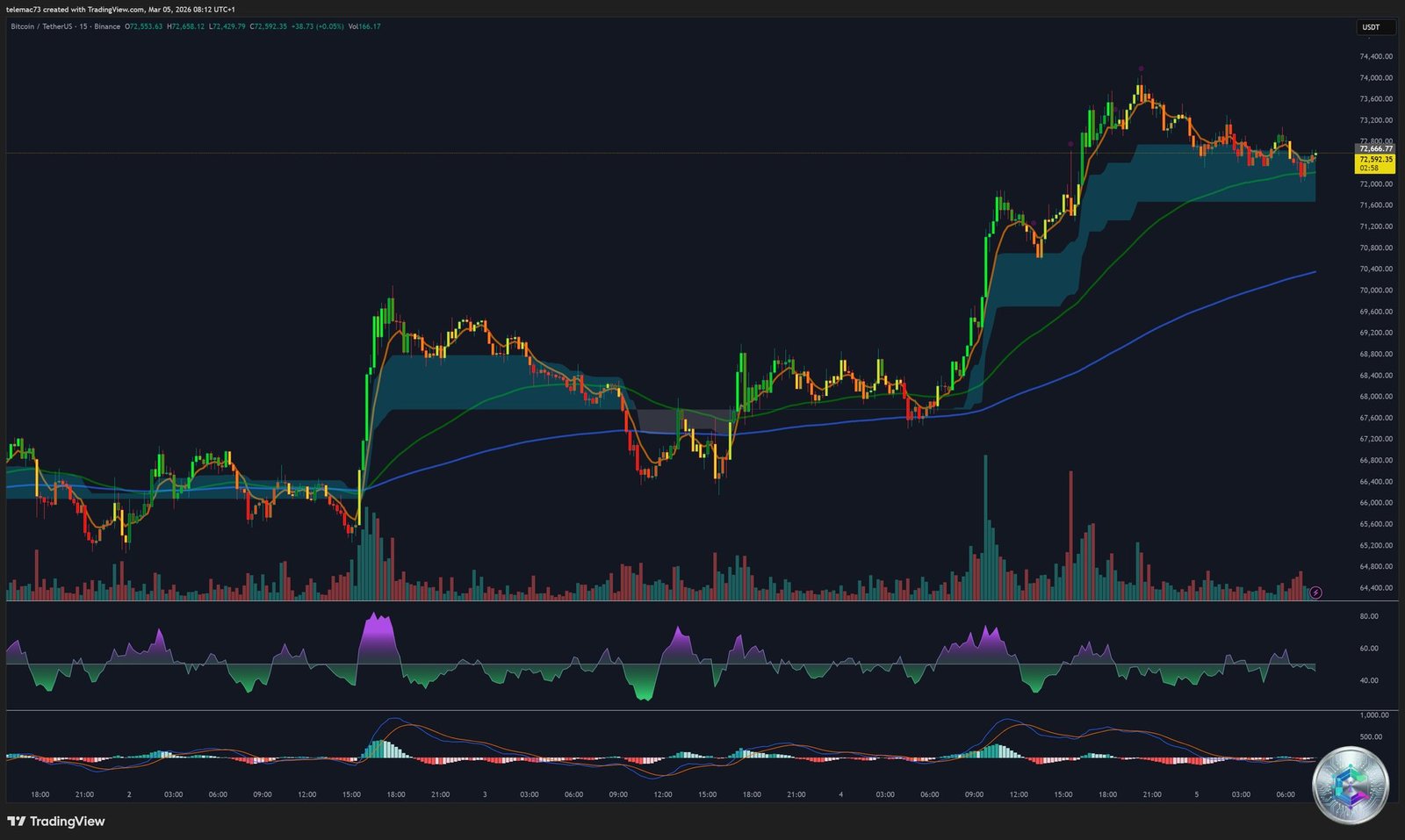
Task: Click the yellow 72,592.35 countdown price label
Action: click(x=1374, y=160)
